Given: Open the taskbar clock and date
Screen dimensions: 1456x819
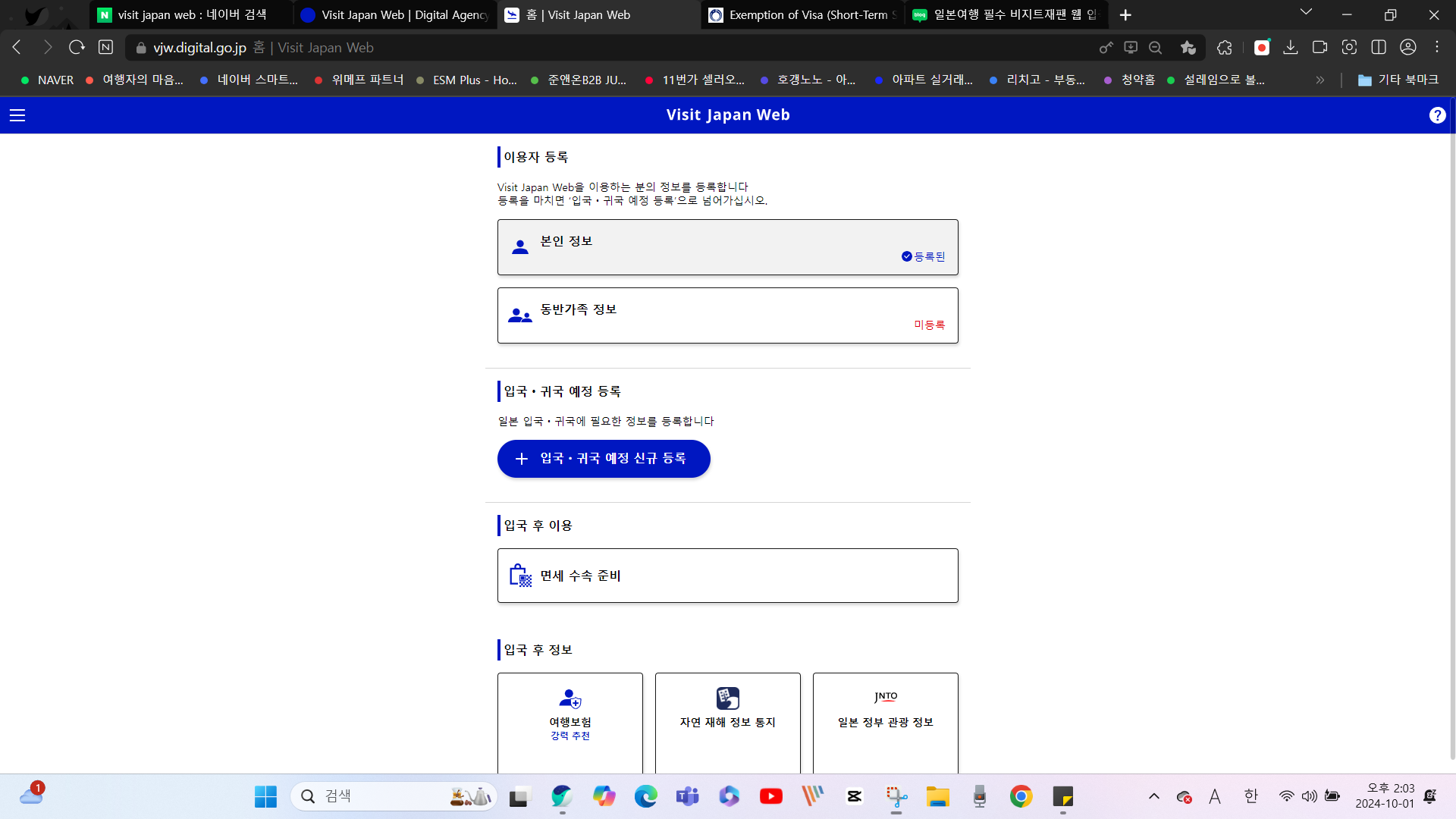Looking at the screenshot, I should (1385, 796).
